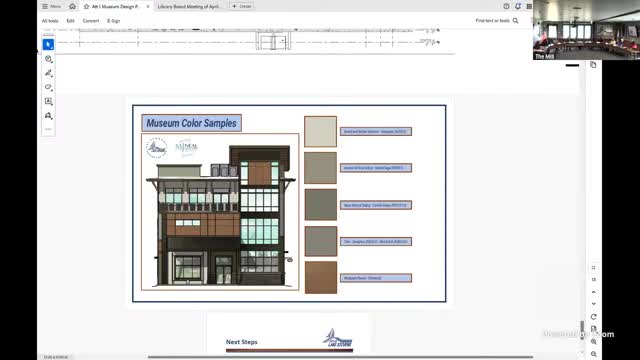640x360 pixels.
Task: Click the brown wood color swatch
Action: tap(320, 278)
